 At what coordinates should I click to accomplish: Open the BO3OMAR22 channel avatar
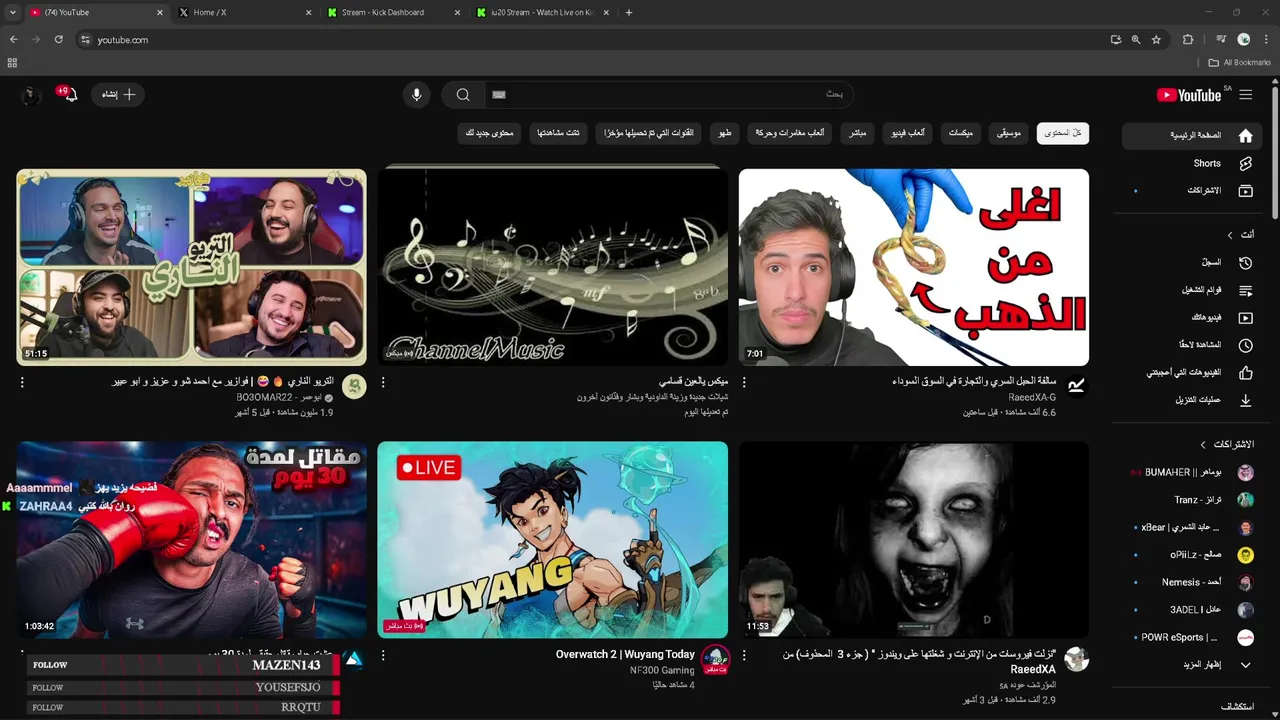[354, 387]
